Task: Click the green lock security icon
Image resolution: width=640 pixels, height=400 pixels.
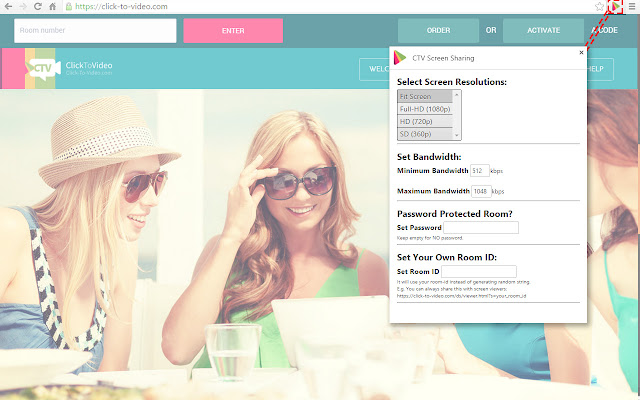Action: click(x=69, y=7)
